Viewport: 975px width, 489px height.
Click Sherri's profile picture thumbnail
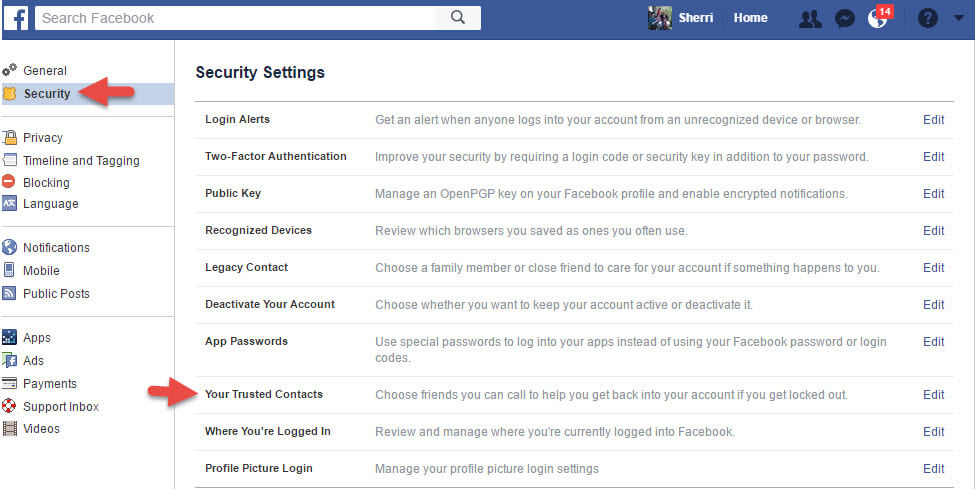click(660, 18)
